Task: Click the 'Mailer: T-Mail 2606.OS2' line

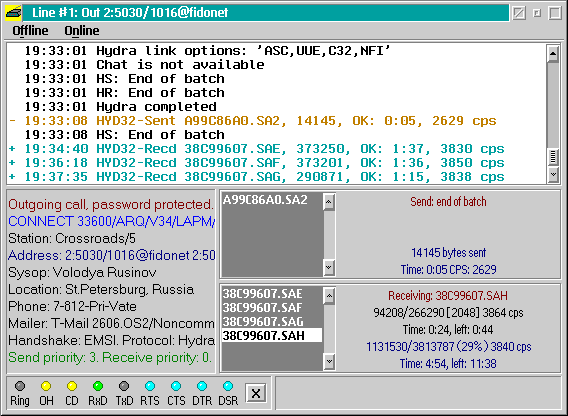Action: point(111,324)
